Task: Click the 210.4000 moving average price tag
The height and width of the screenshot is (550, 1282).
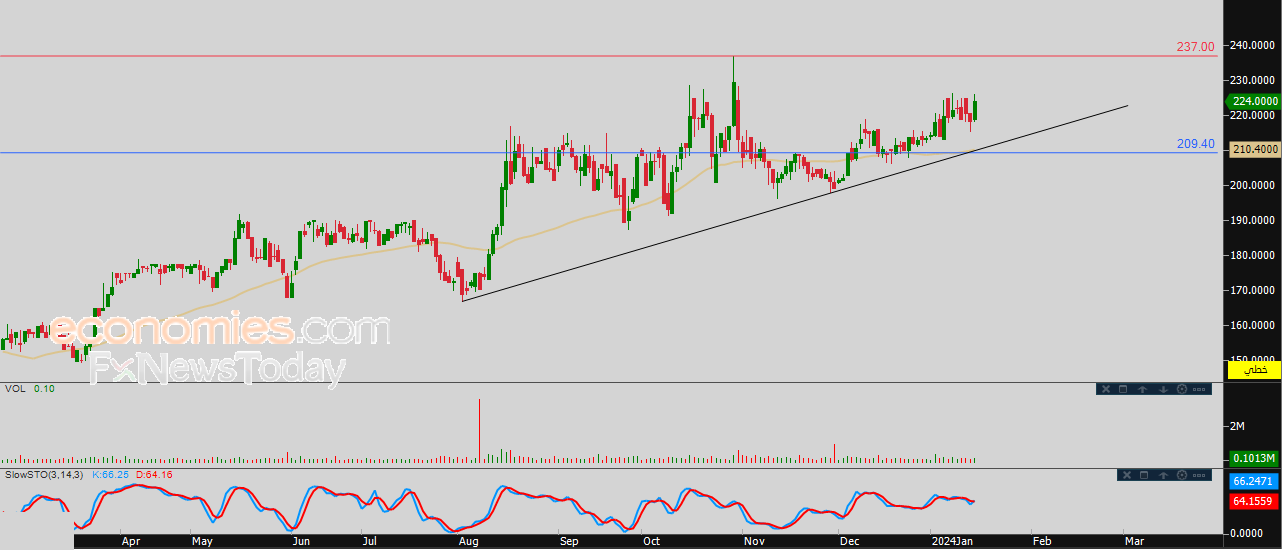Action: click(x=1254, y=149)
